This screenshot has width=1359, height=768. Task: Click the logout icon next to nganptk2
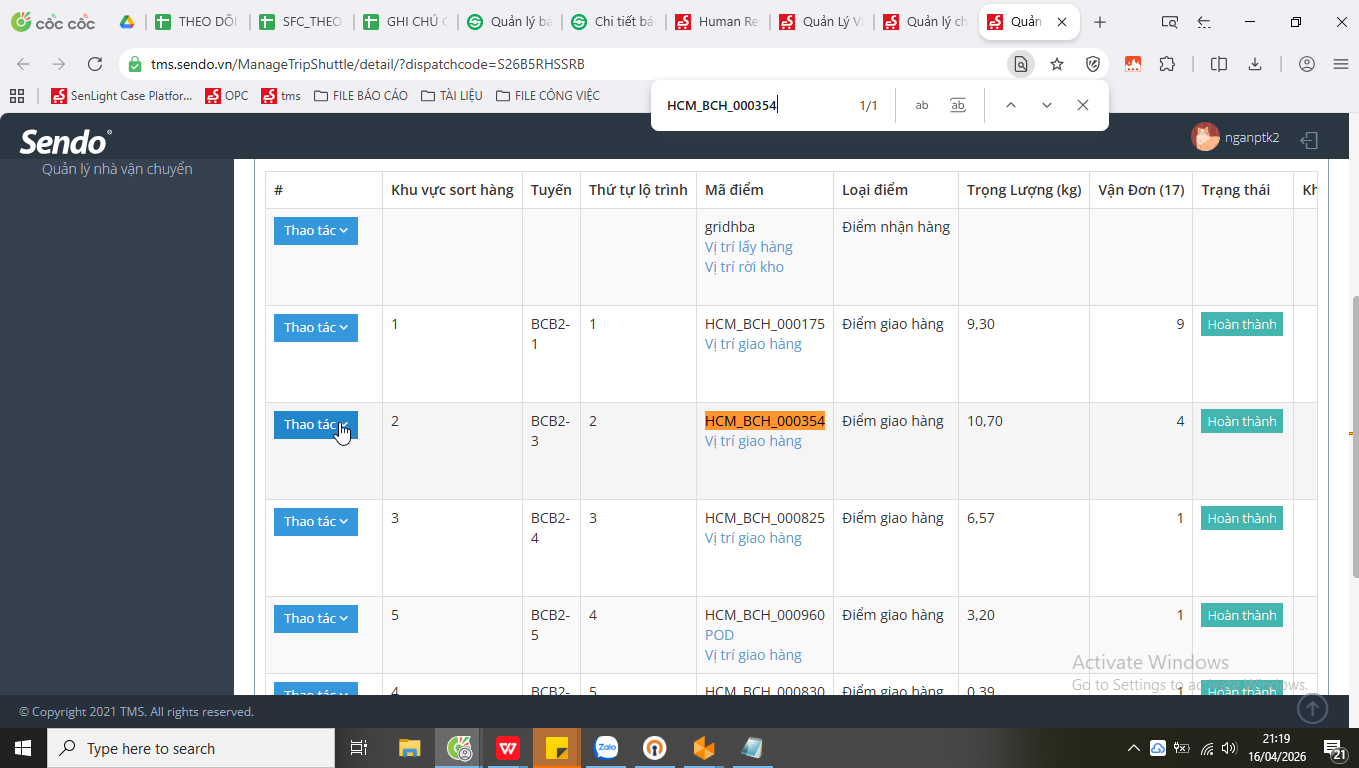click(1309, 140)
